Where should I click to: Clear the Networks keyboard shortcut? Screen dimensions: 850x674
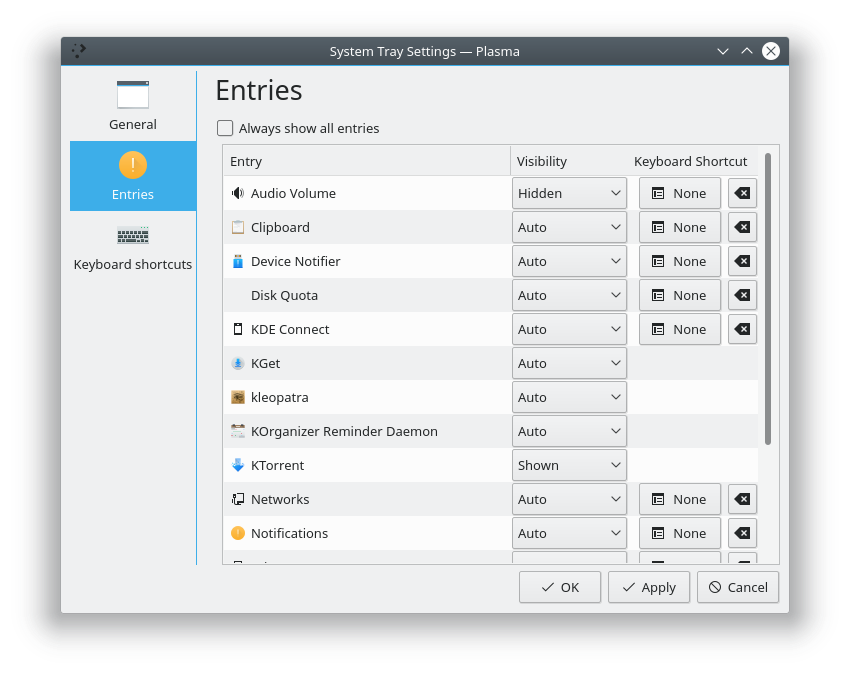click(x=742, y=499)
